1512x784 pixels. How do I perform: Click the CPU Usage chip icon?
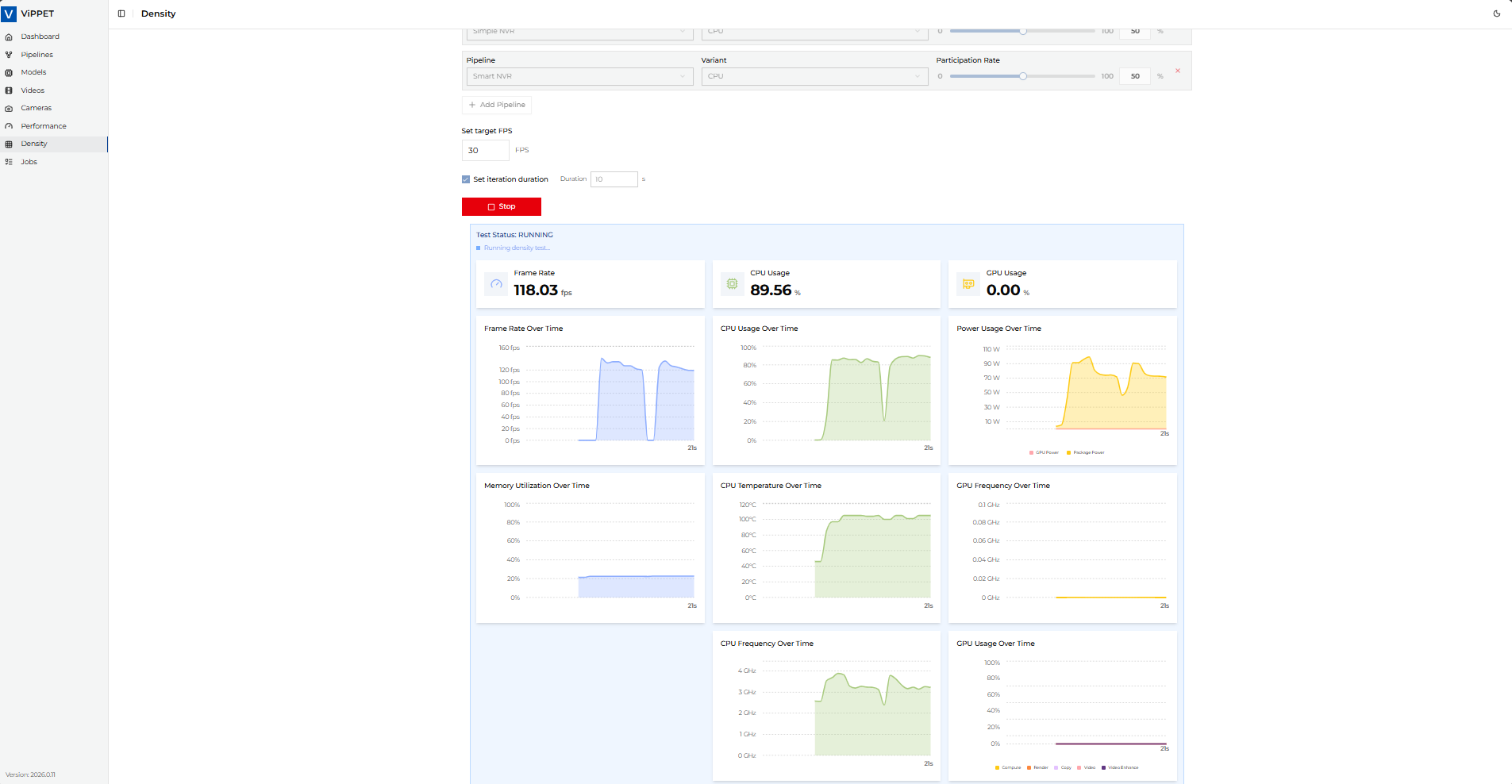(732, 284)
